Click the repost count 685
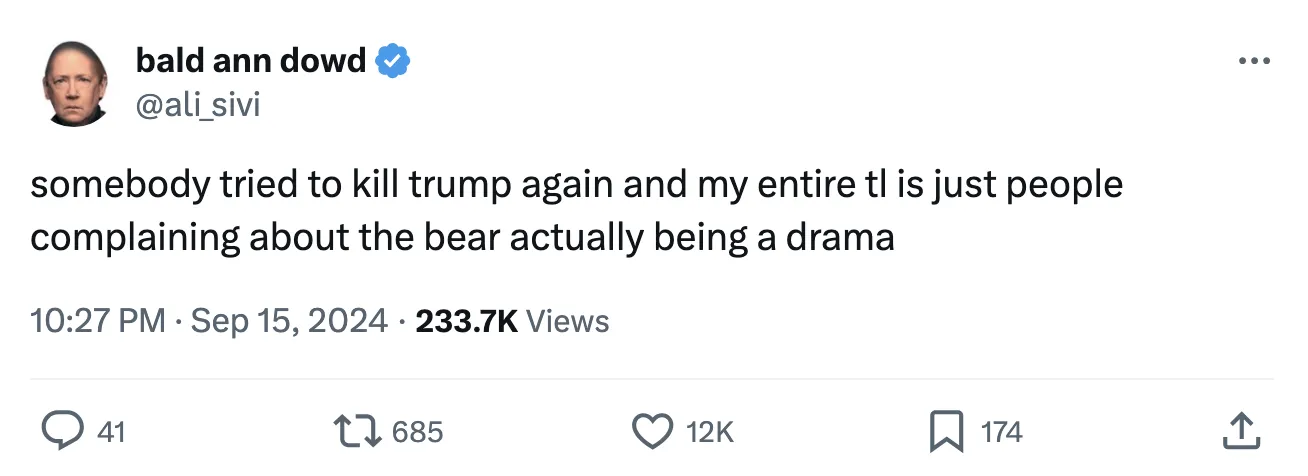This screenshot has height=476, width=1308. coord(417,432)
